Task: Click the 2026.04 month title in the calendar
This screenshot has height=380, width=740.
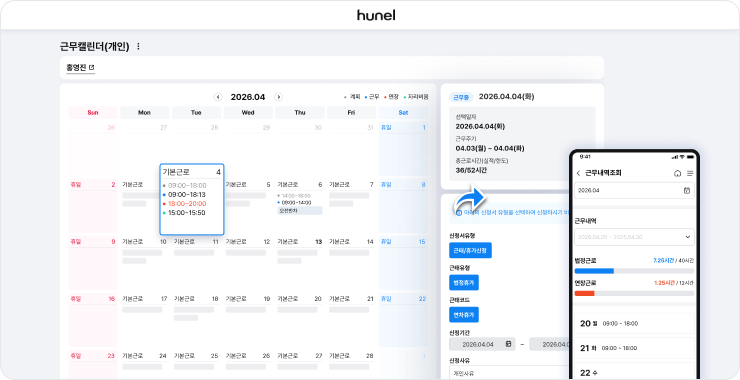Action: pos(248,97)
